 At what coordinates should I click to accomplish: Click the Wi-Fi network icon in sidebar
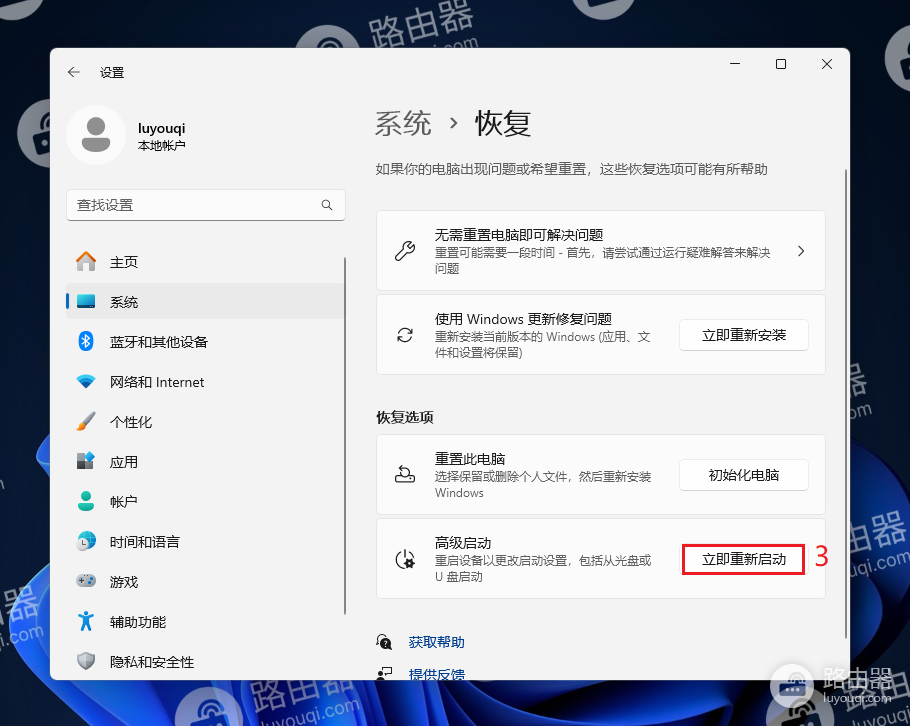86,381
